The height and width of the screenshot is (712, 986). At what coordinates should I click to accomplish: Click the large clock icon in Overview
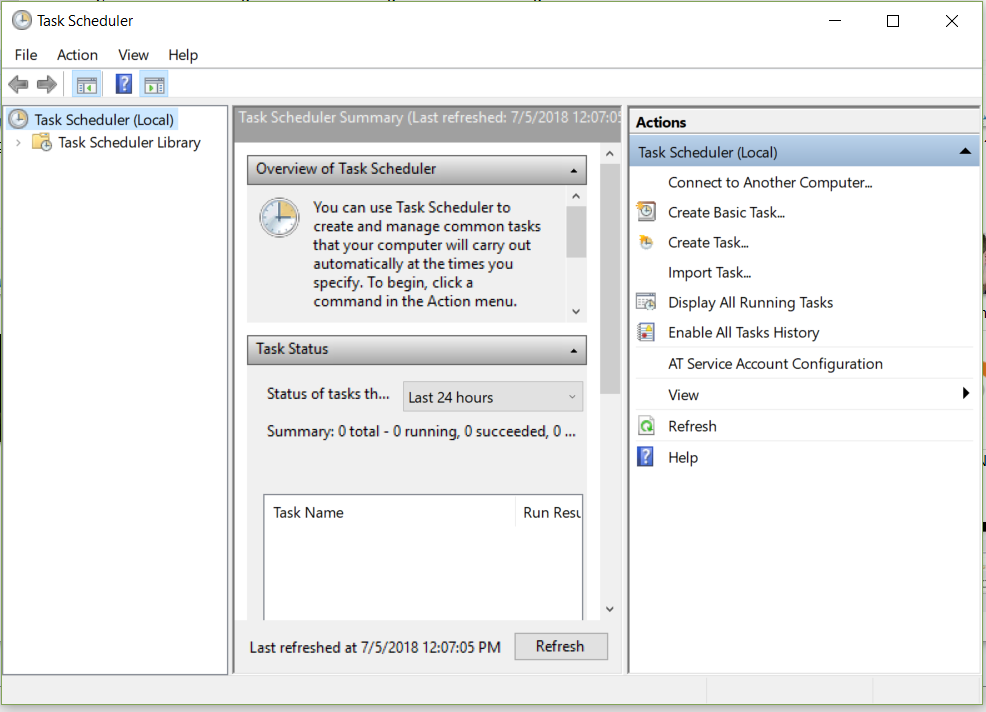pos(279,218)
